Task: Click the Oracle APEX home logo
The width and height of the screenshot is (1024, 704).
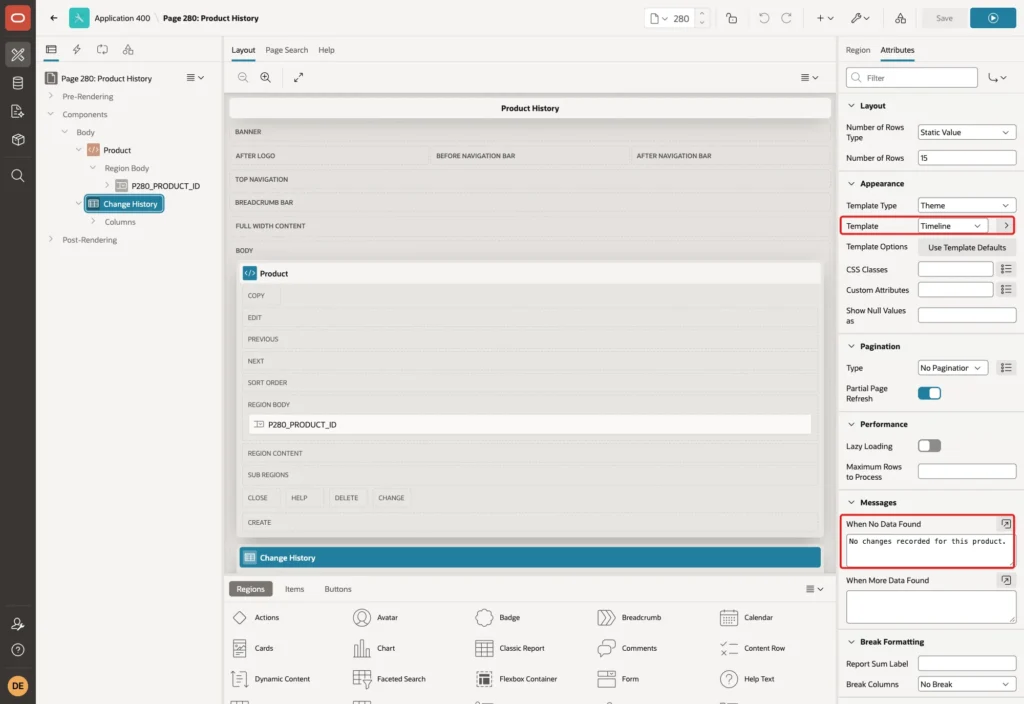Action: click(x=18, y=18)
